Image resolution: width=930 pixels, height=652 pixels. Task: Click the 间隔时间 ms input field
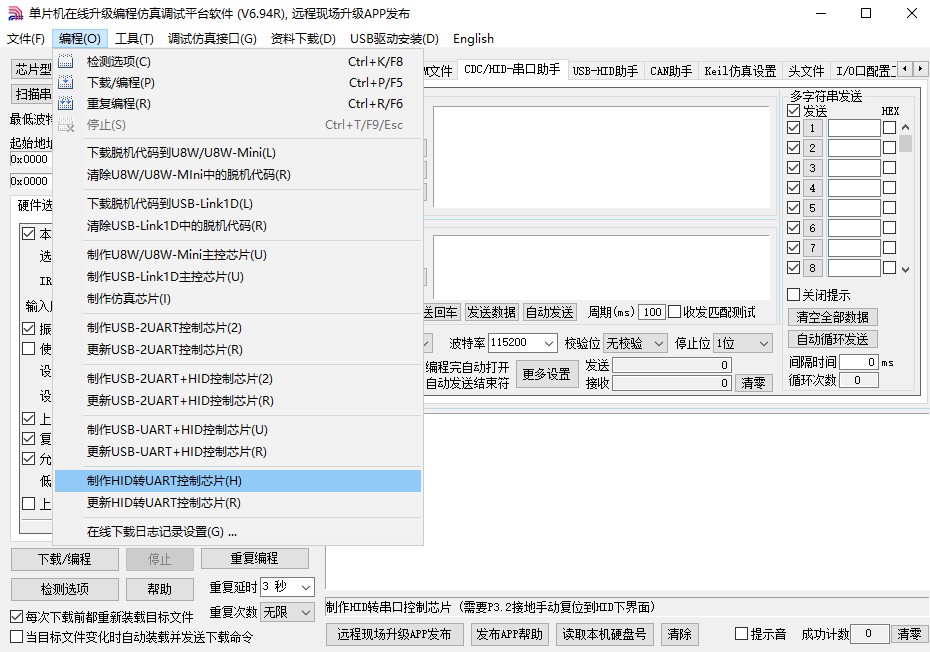pyautogui.click(x=858, y=362)
